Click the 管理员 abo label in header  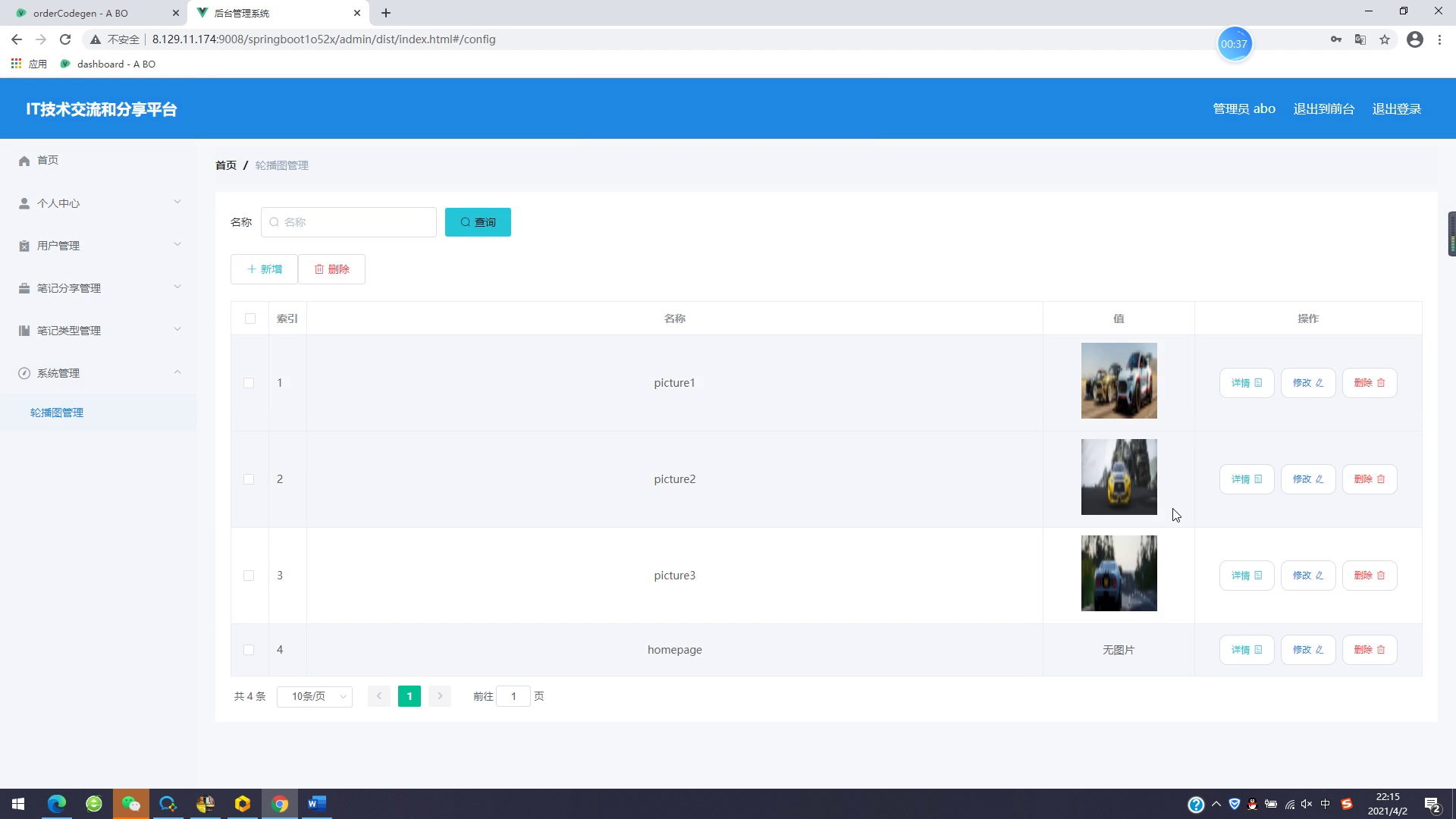click(1244, 108)
